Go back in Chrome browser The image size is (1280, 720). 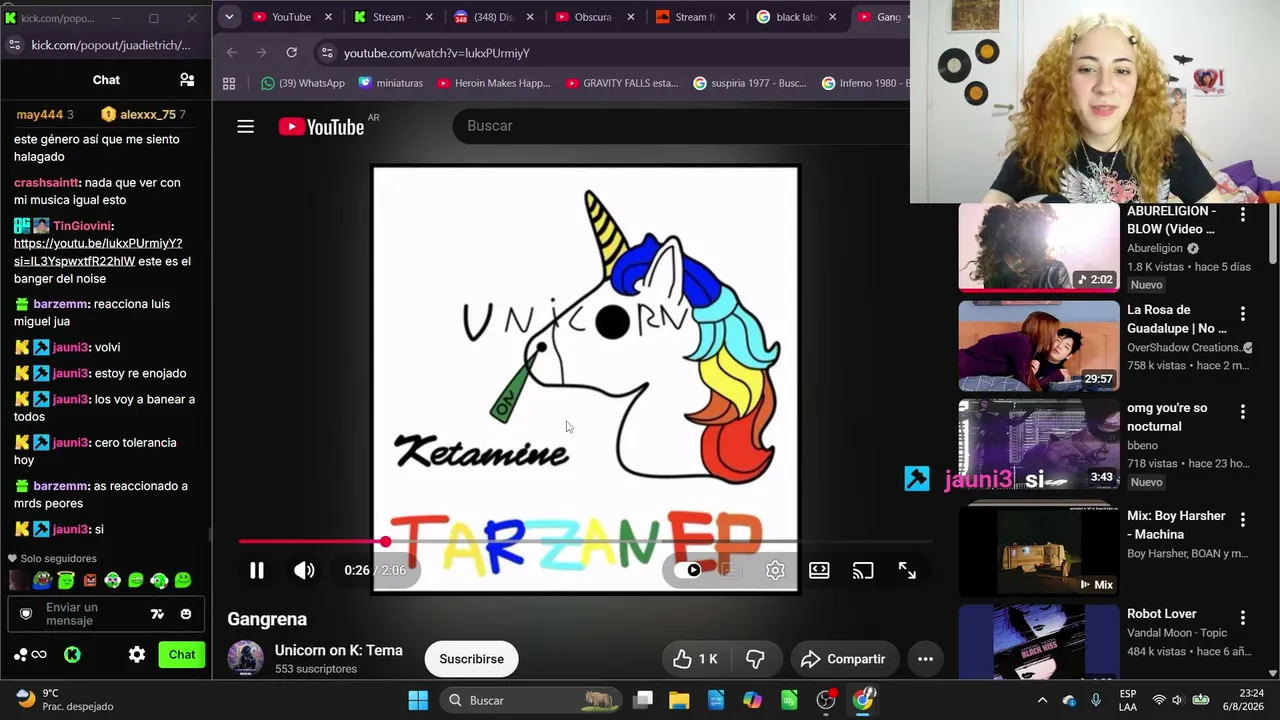[232, 52]
